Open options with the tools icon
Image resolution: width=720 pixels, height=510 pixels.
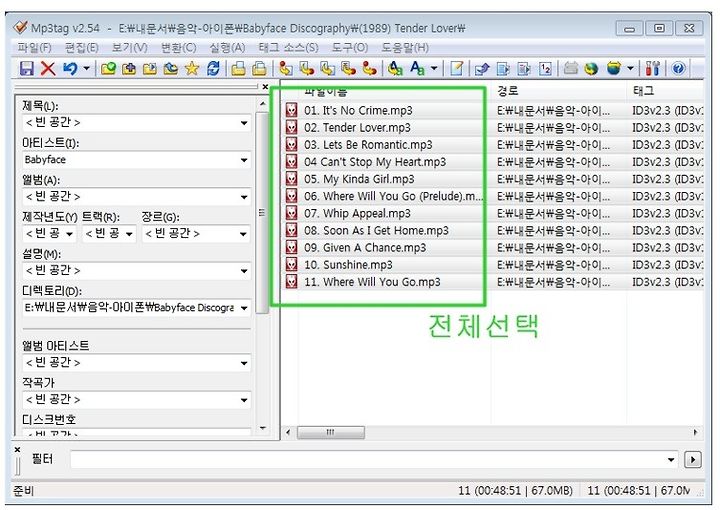(x=652, y=69)
